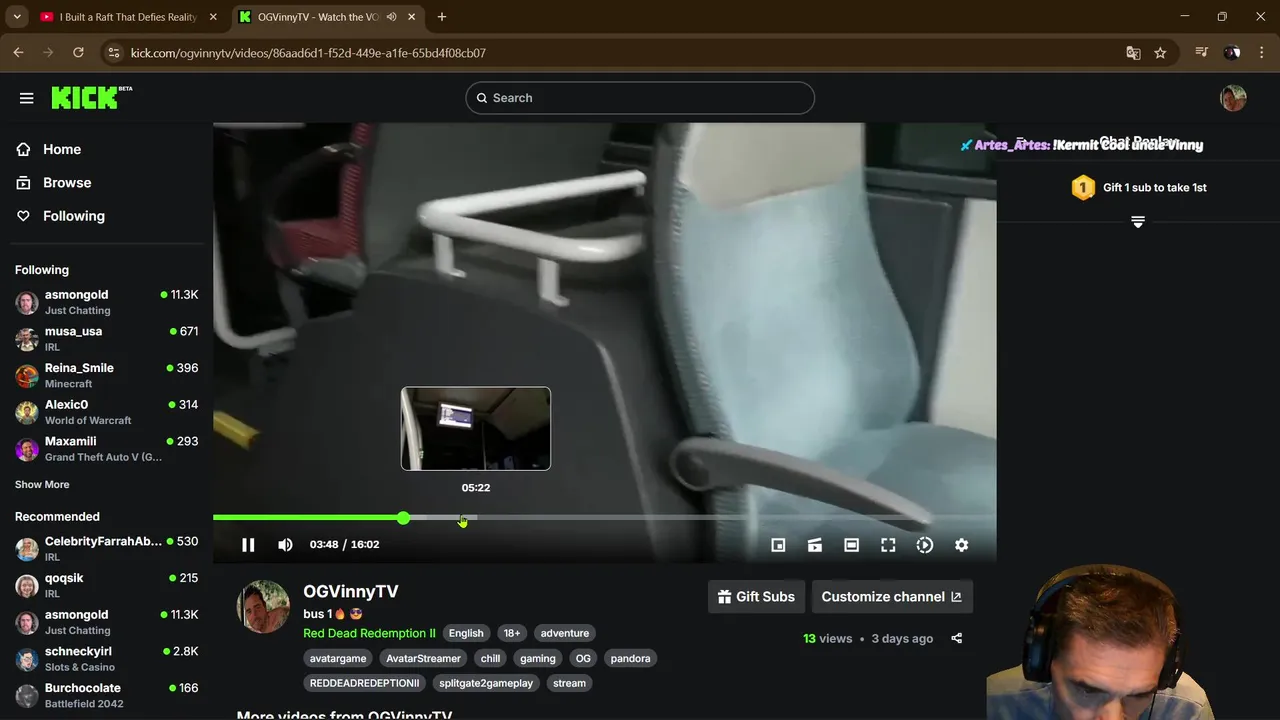This screenshot has width=1280, height=720.
Task: Open the media controls icon
Action: click(1202, 53)
